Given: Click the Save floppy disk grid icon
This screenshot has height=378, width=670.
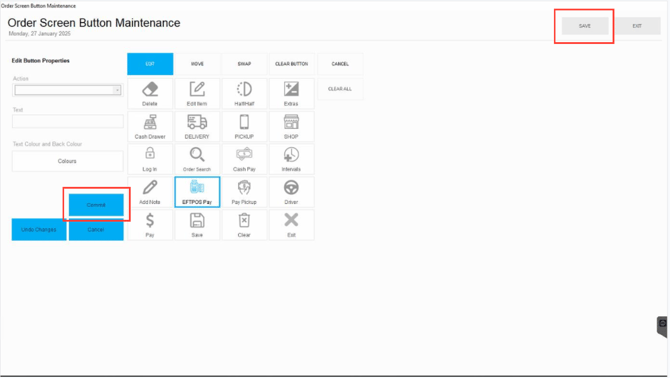Looking at the screenshot, I should tap(197, 225).
